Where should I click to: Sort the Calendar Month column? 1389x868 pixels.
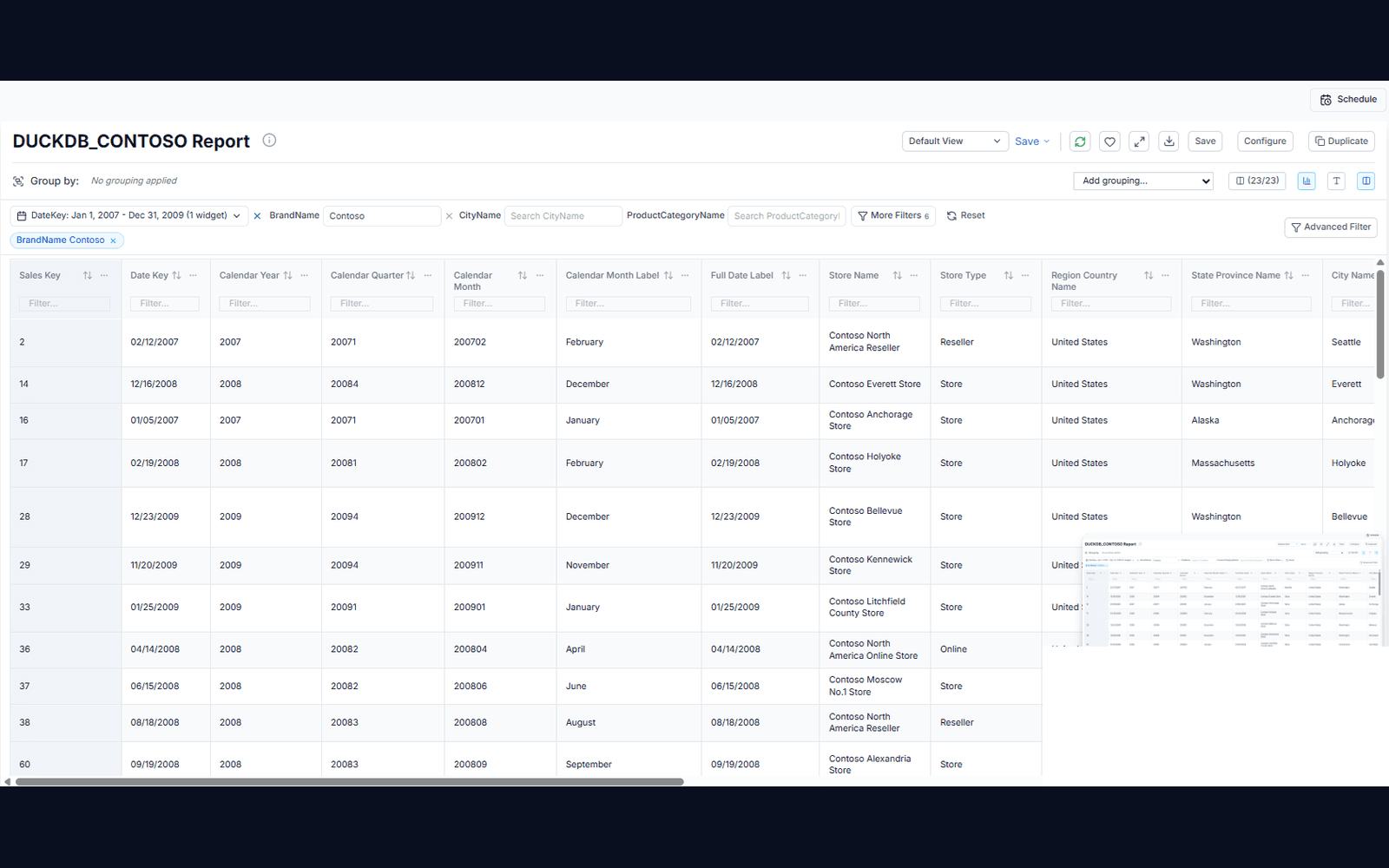[x=523, y=275]
